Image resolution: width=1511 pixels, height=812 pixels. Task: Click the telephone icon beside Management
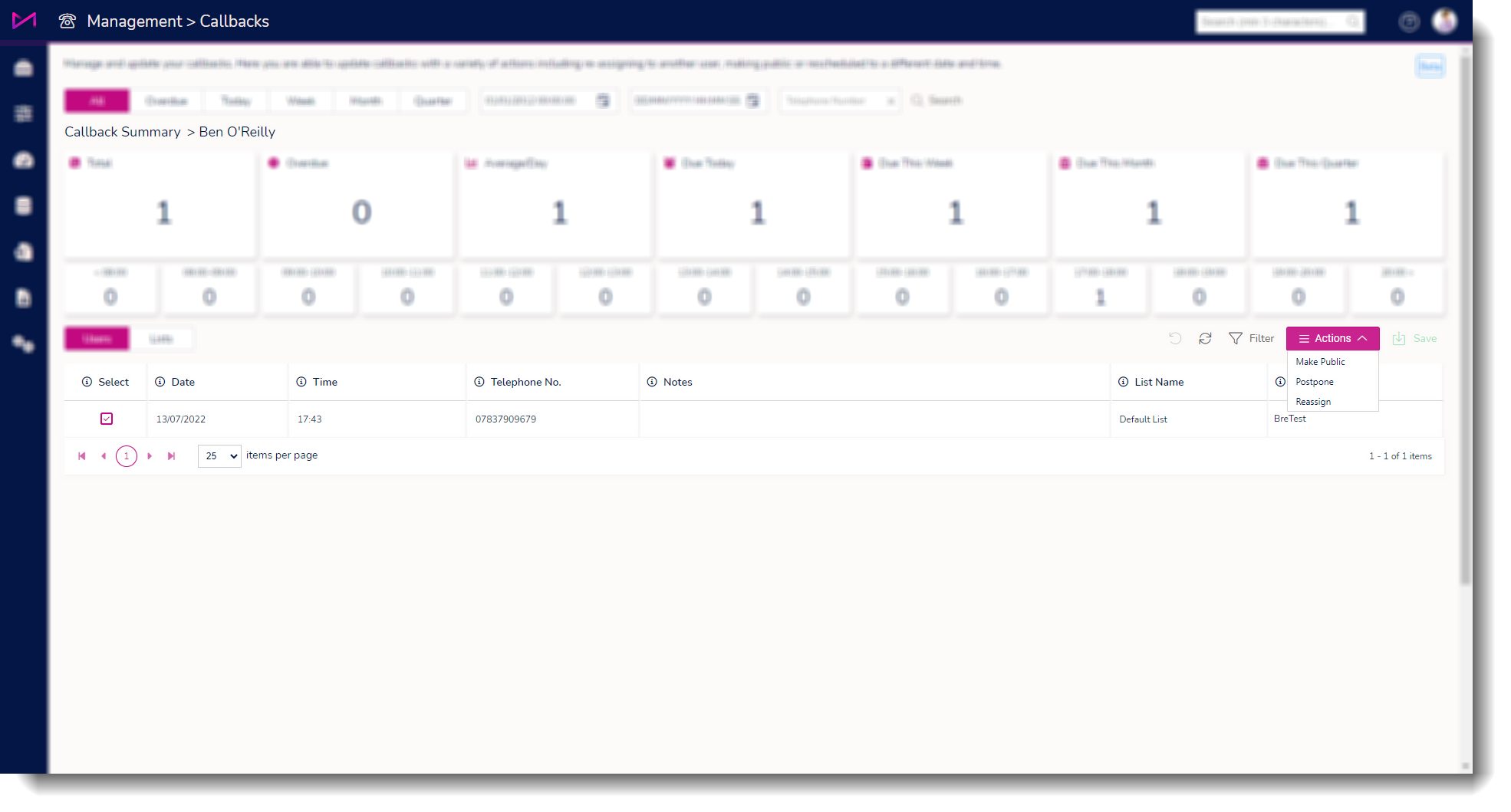(x=67, y=21)
